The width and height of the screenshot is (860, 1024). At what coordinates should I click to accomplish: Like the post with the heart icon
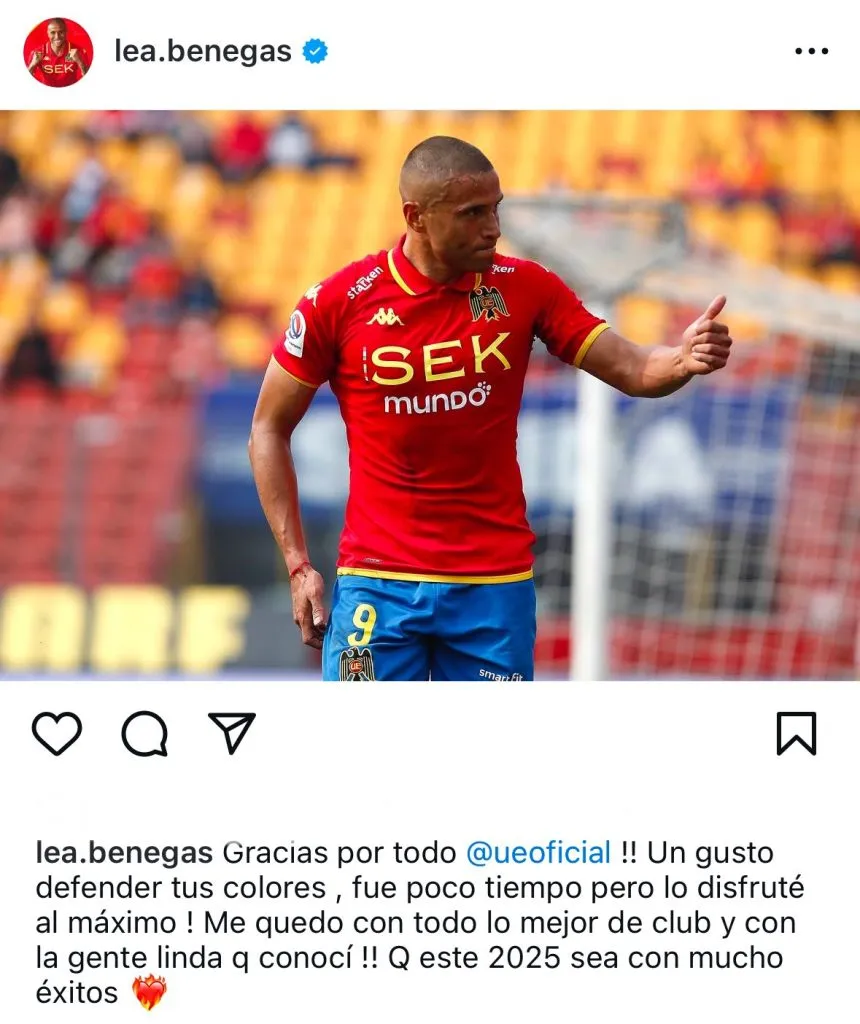pos(57,733)
